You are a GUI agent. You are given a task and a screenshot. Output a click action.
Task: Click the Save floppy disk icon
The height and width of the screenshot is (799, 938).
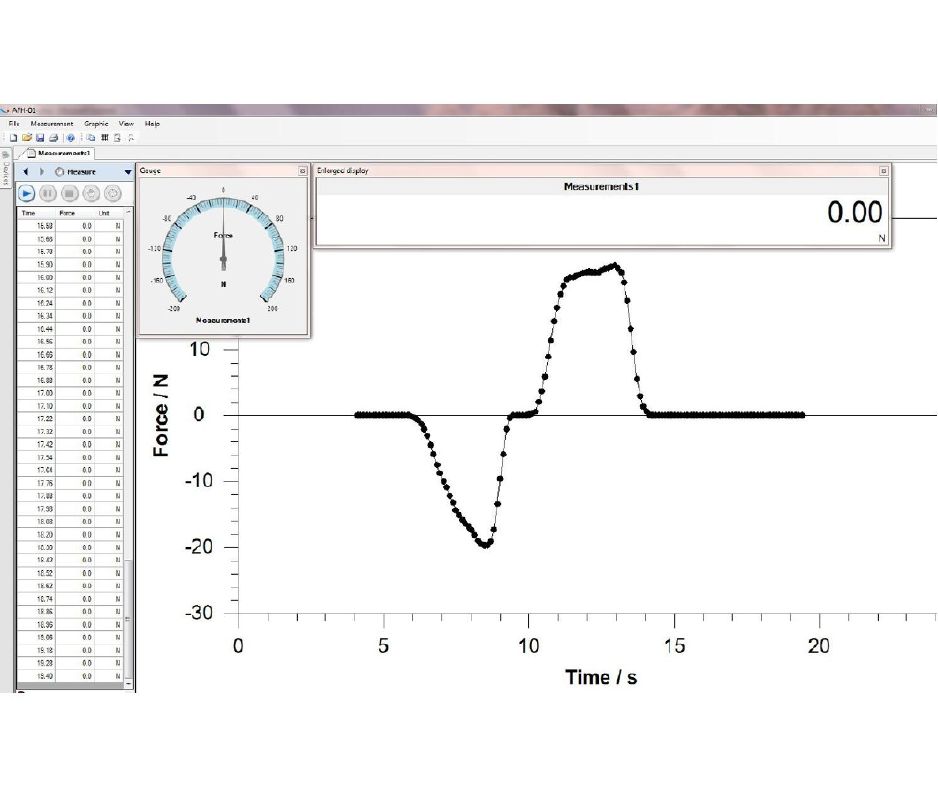point(40,137)
